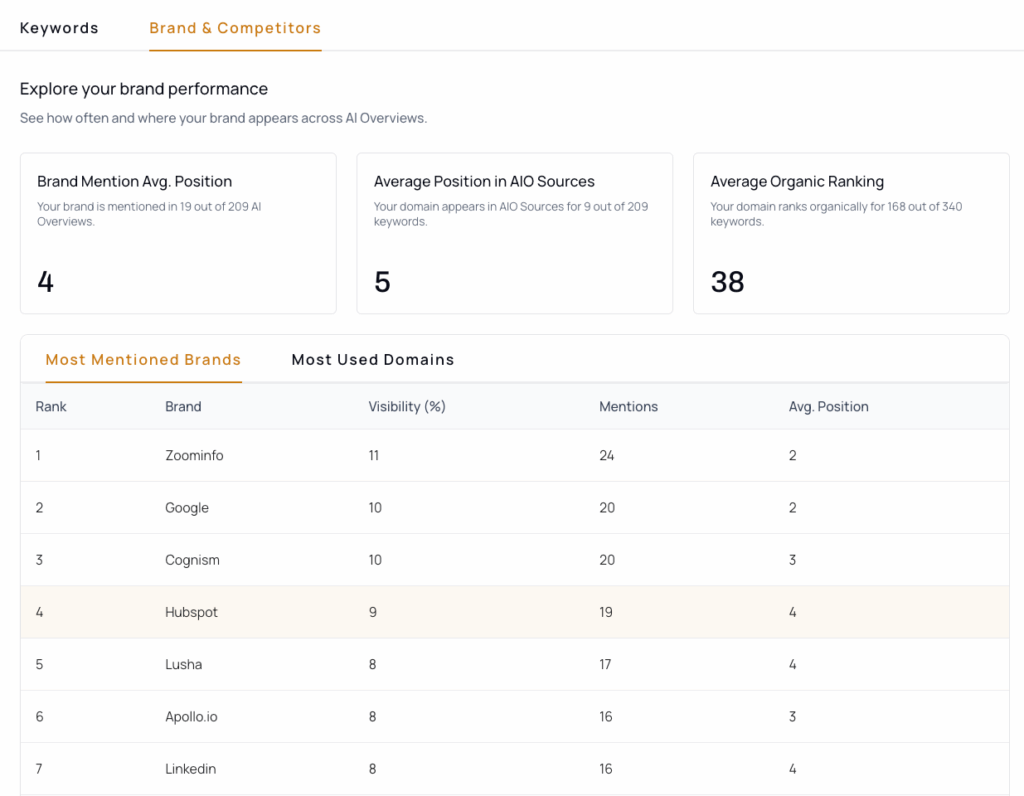Click the 'mentioned in 19 out of 209' description
The width and height of the screenshot is (1024, 796).
pos(149,214)
